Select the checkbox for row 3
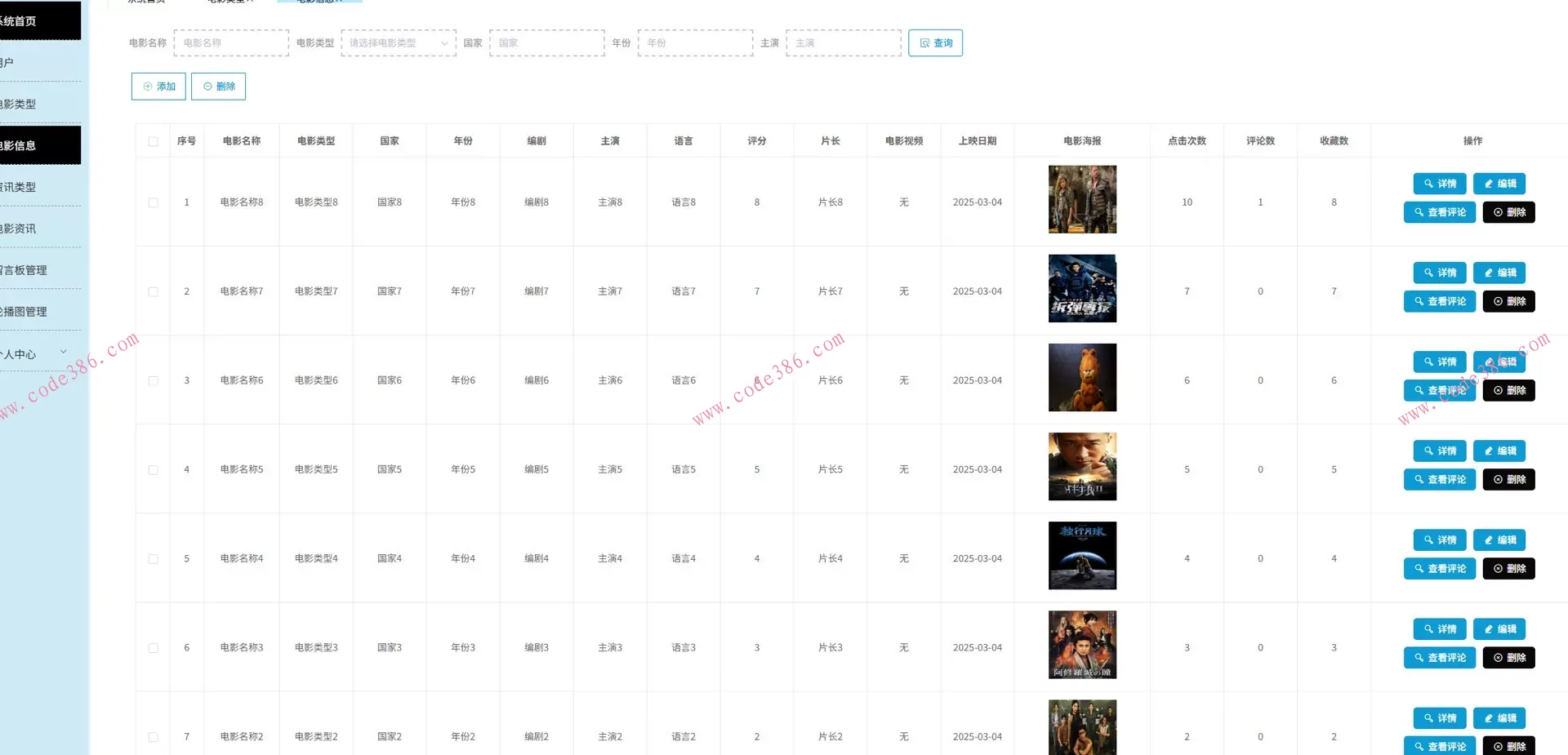 tap(153, 380)
